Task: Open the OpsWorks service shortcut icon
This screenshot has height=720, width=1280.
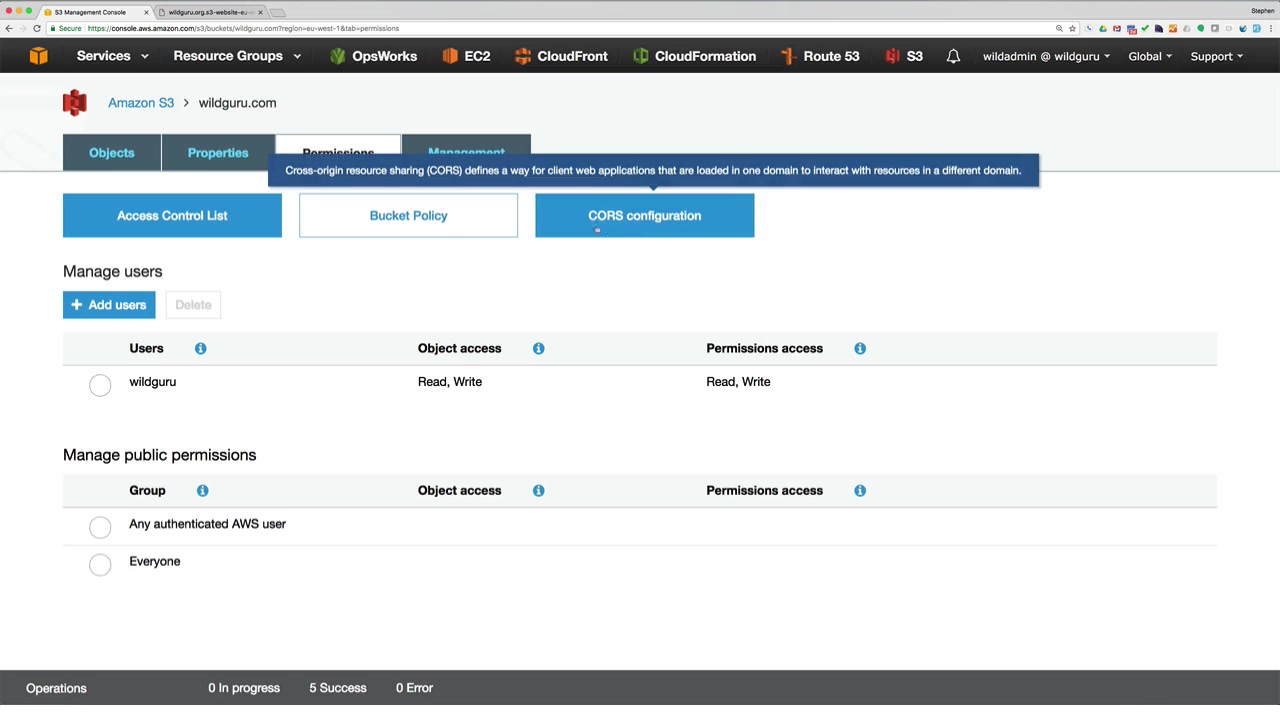Action: point(338,56)
